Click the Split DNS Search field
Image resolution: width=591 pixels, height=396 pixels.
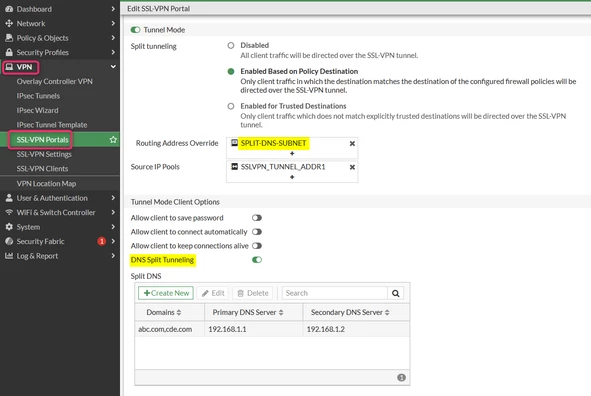[x=335, y=293]
